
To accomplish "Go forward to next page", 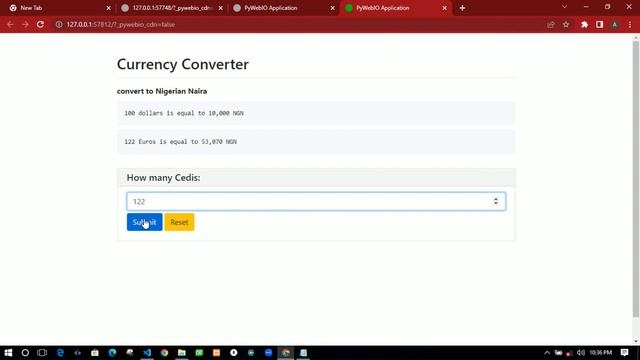I will coord(25,24).
